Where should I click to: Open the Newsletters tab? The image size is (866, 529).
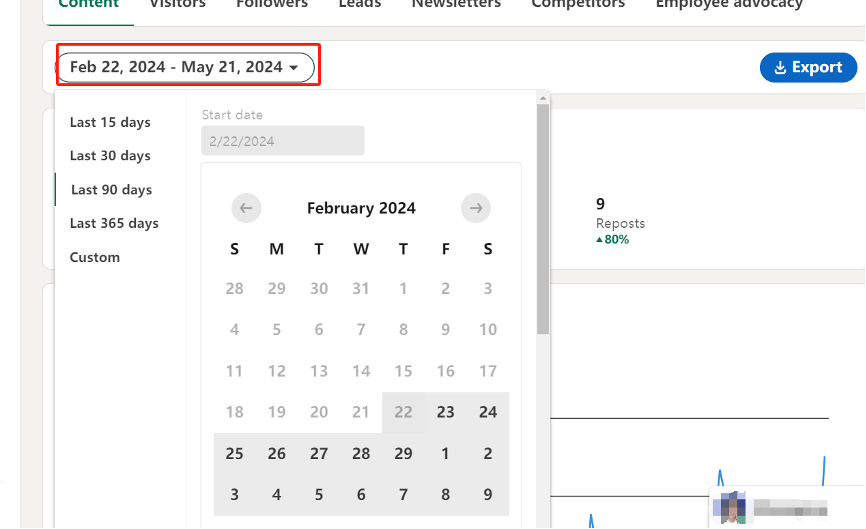coord(456,4)
